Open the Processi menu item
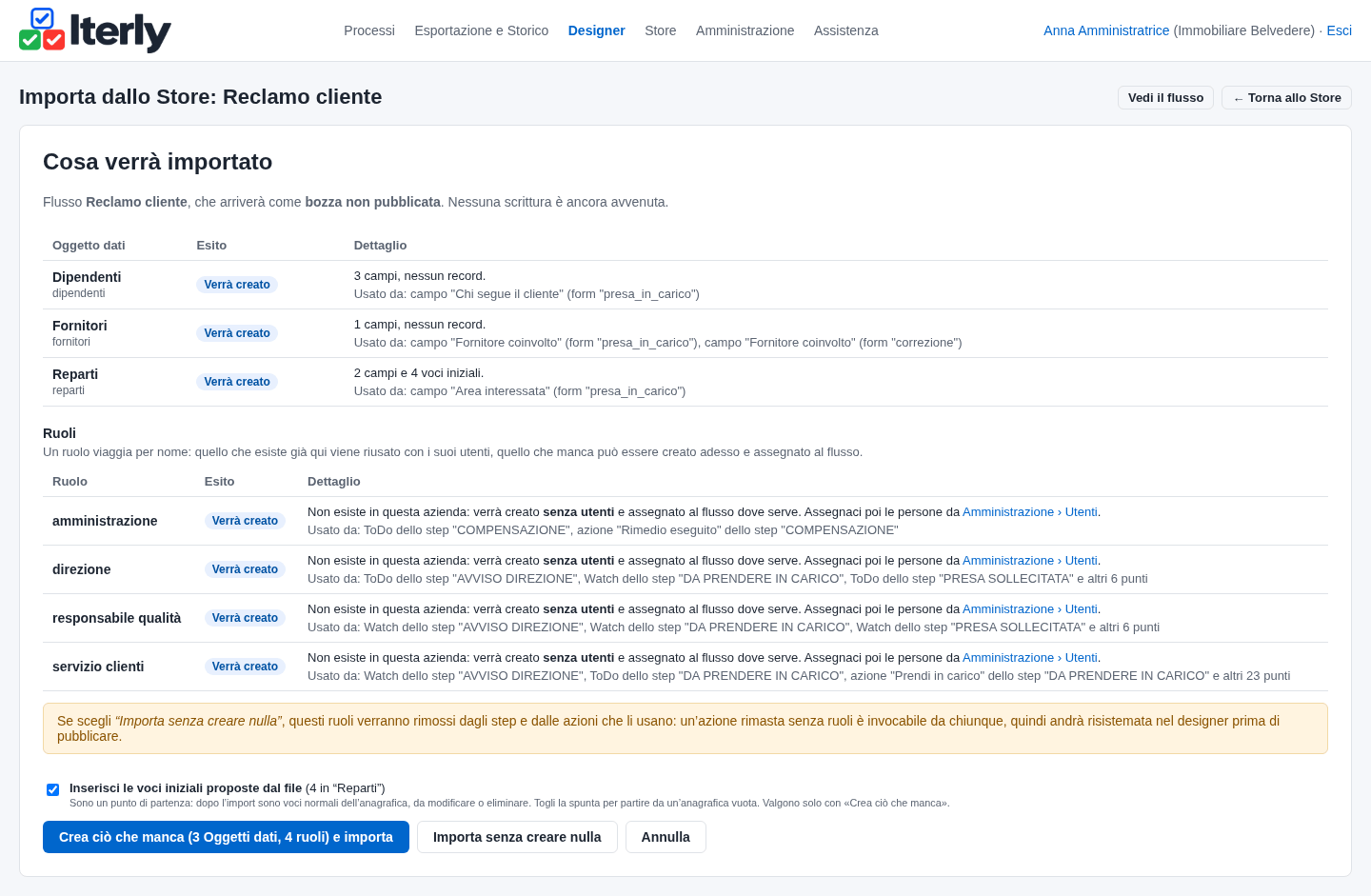Screen dimensions: 1371x896 (369, 30)
